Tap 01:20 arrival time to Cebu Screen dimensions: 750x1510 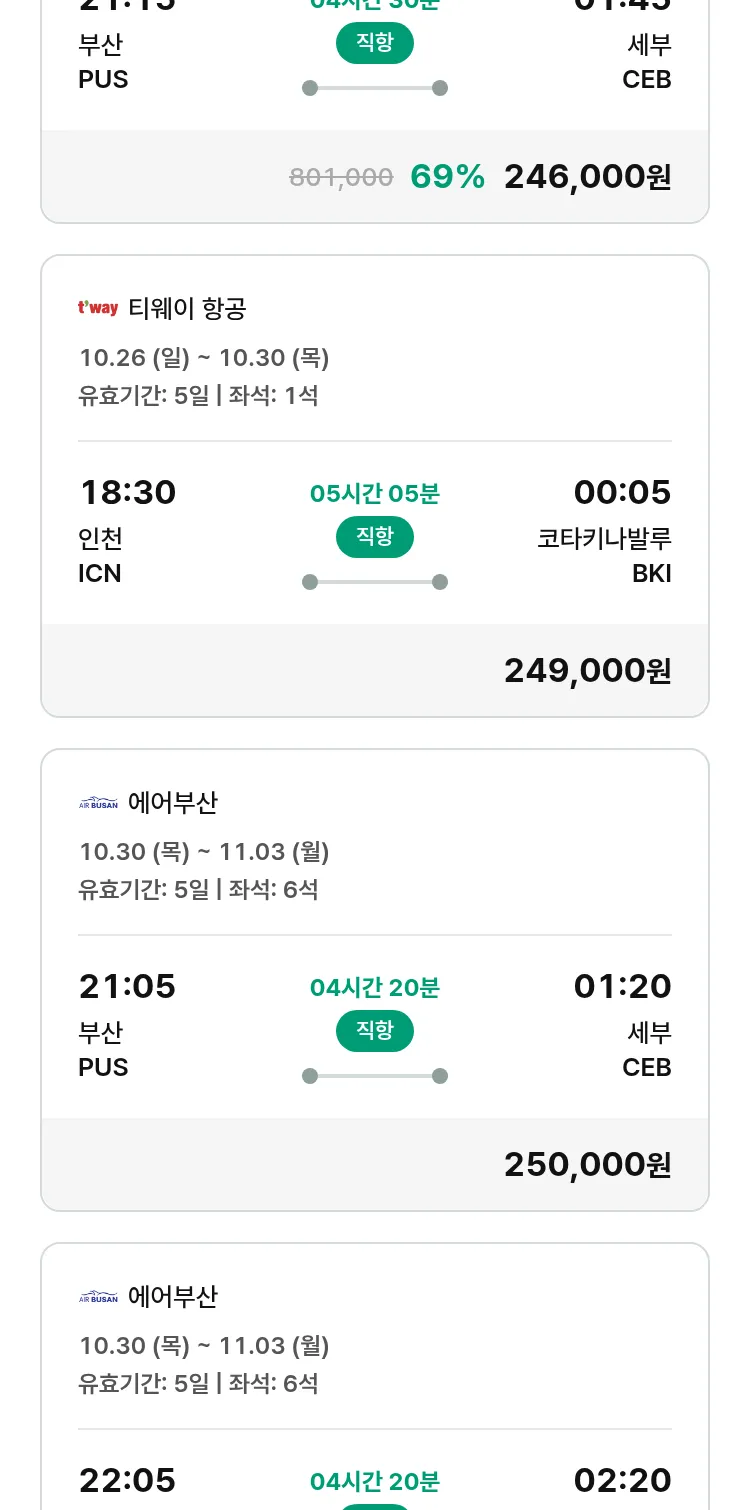click(622, 986)
